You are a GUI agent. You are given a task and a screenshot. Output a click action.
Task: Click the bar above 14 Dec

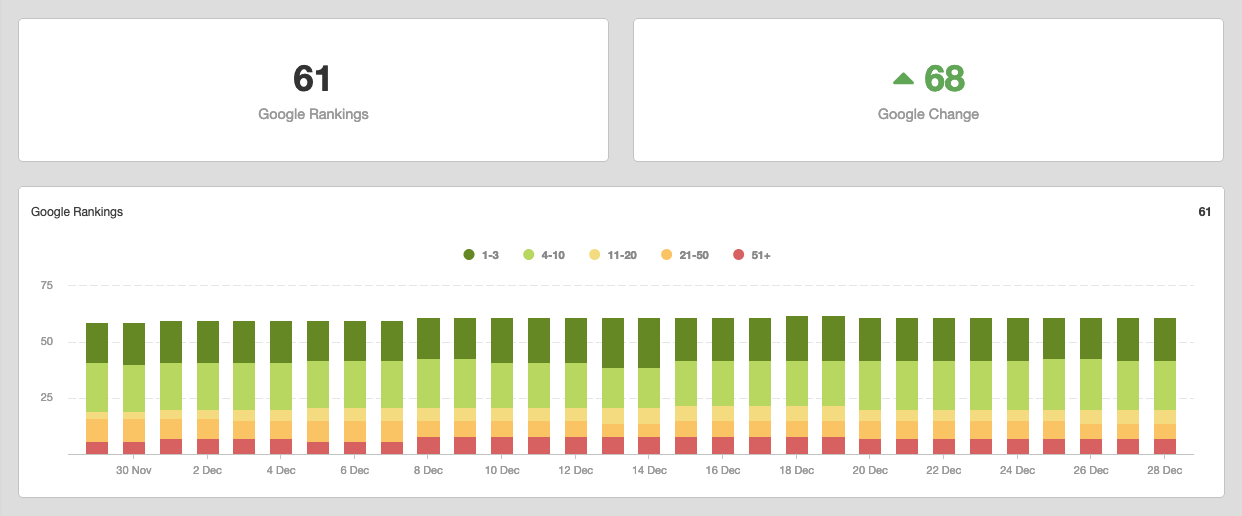coord(650,386)
